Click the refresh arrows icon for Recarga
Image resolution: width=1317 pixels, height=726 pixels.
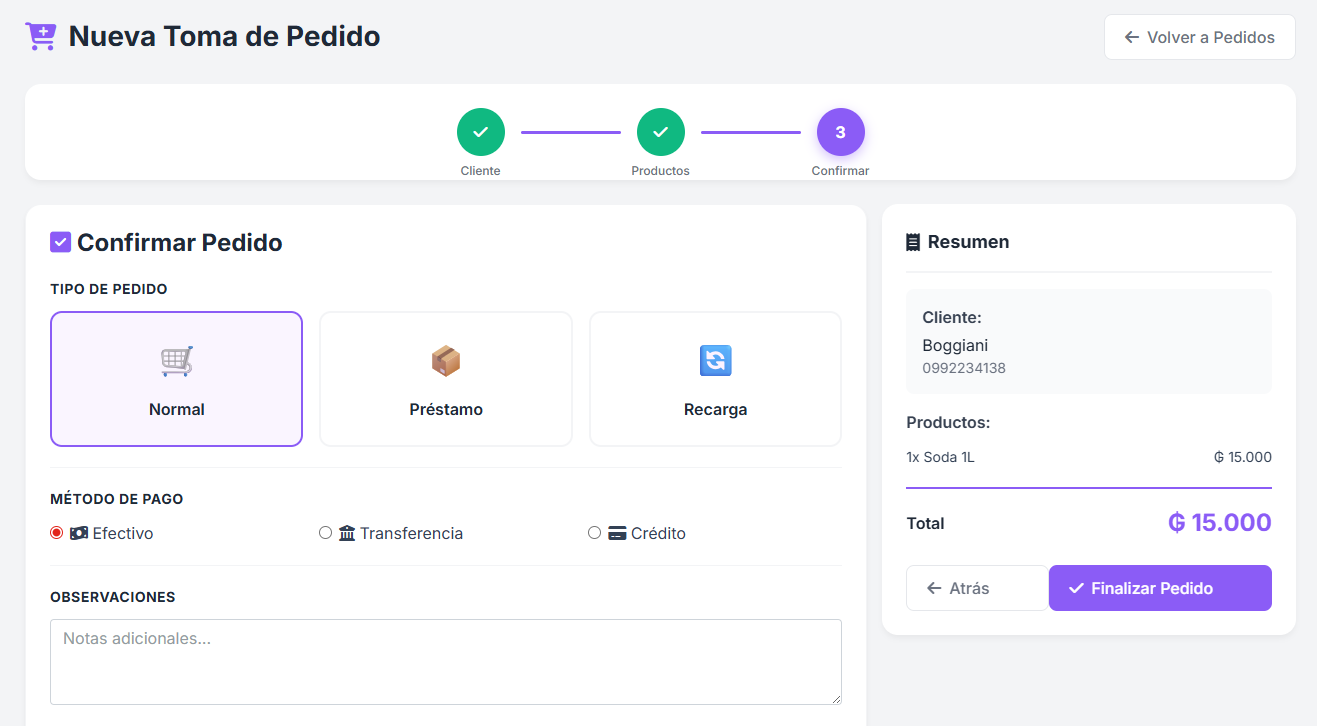click(x=716, y=361)
